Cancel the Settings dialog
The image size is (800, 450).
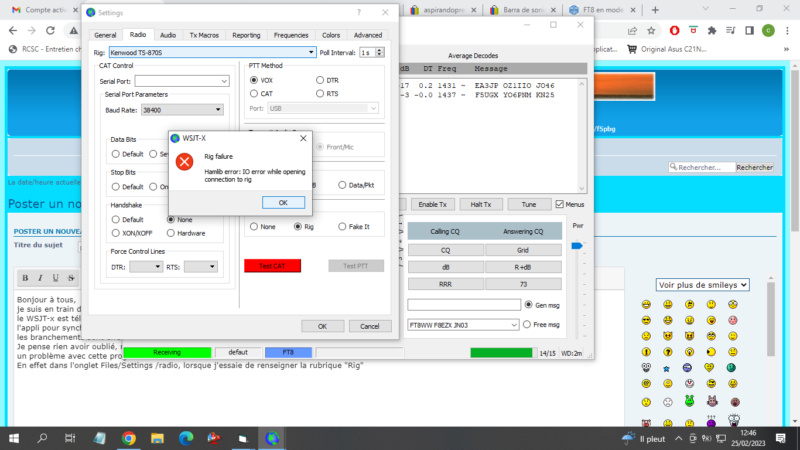click(369, 326)
